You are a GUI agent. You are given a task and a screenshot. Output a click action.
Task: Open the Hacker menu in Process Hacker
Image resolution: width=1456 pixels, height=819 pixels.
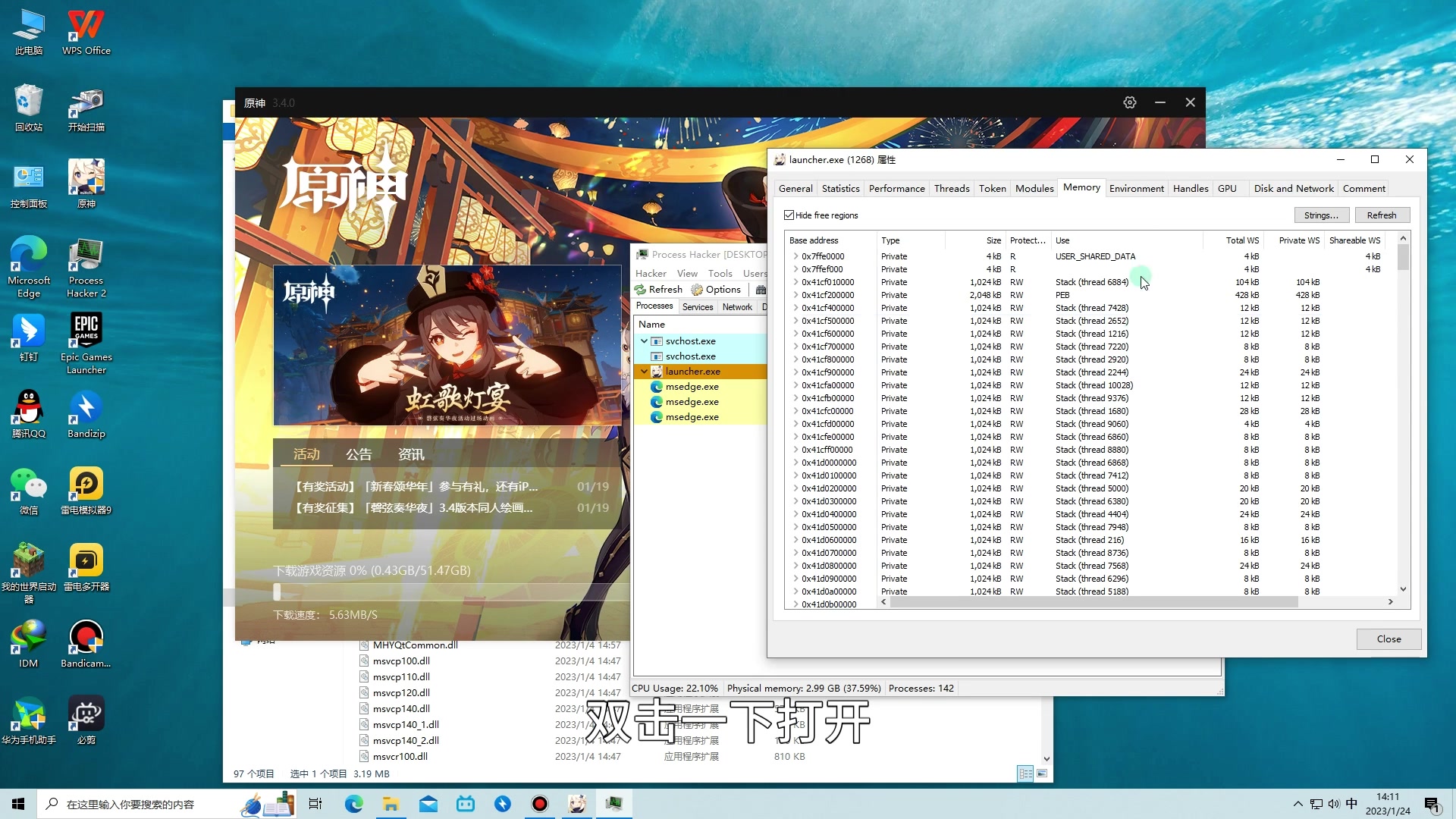coord(651,273)
